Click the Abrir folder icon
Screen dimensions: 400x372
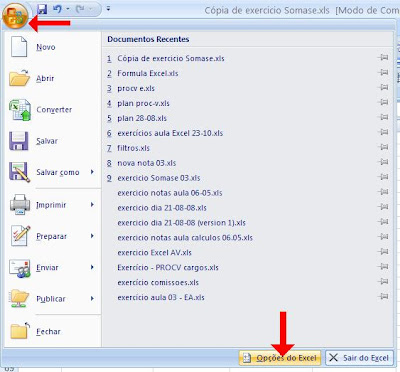(x=19, y=78)
